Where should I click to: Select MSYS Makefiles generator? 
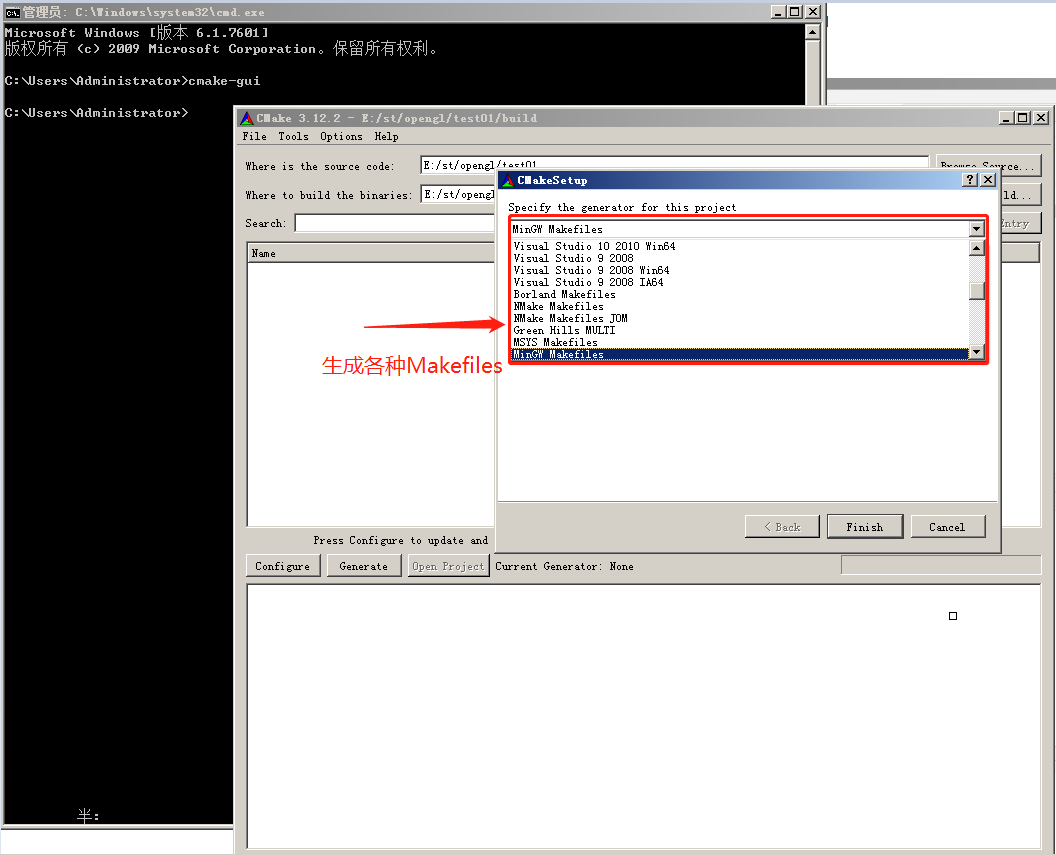point(739,343)
